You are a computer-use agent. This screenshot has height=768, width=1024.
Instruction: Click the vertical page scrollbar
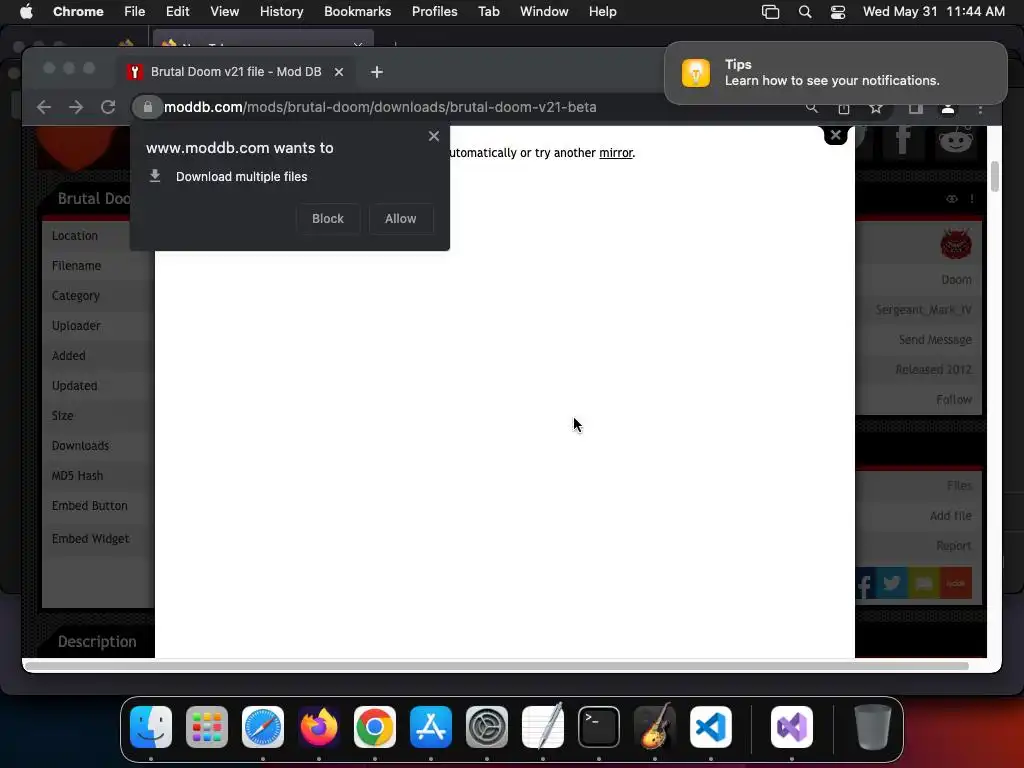click(995, 176)
